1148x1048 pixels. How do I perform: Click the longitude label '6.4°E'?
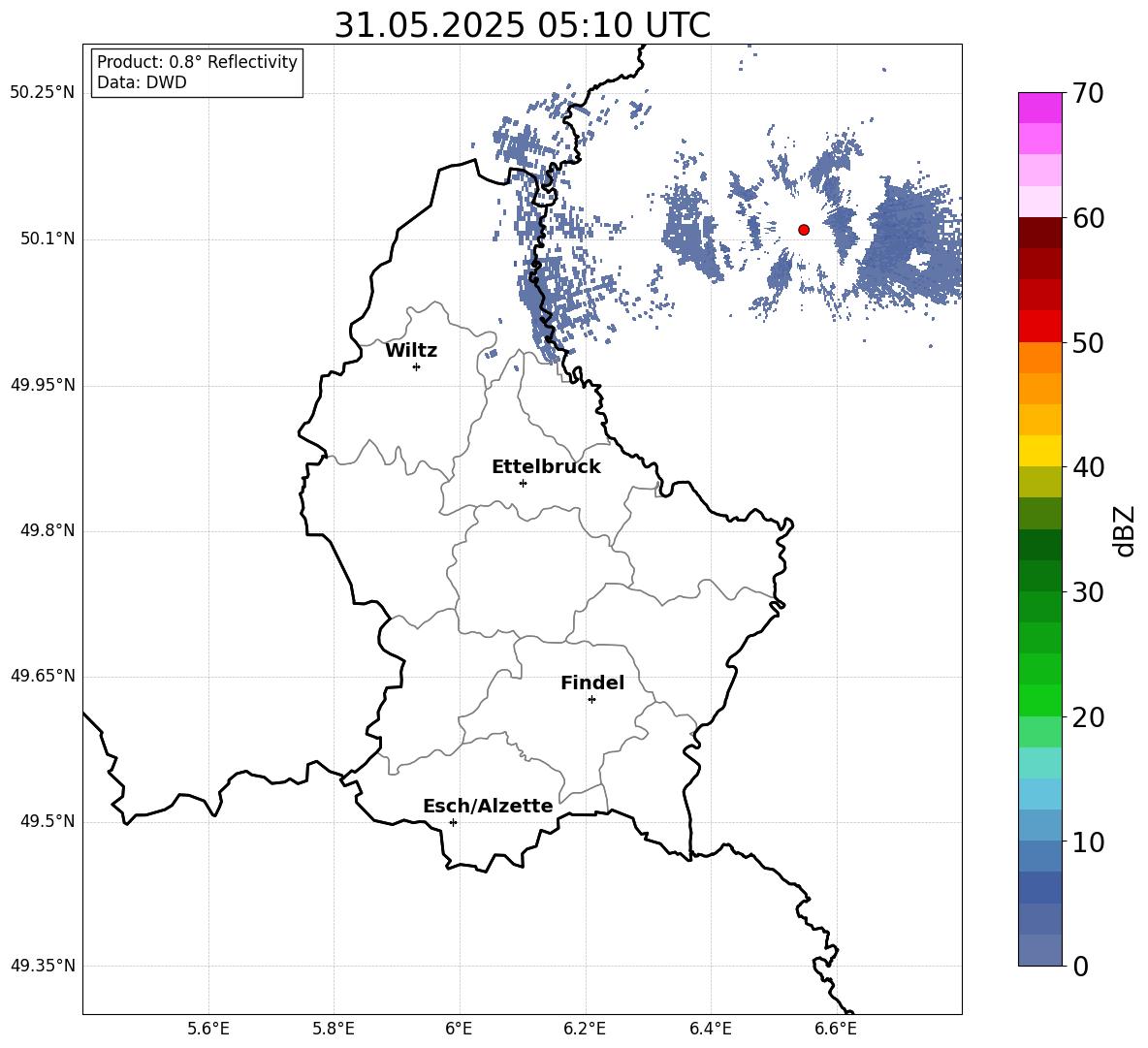tap(710, 1030)
